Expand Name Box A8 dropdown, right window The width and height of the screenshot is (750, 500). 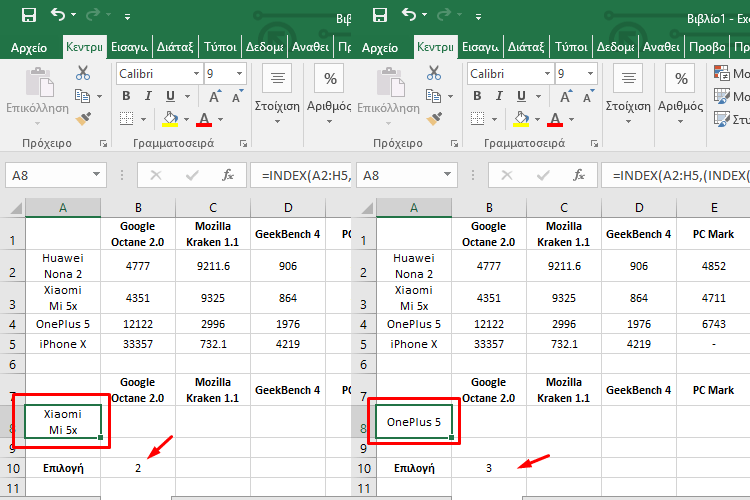coord(447,174)
